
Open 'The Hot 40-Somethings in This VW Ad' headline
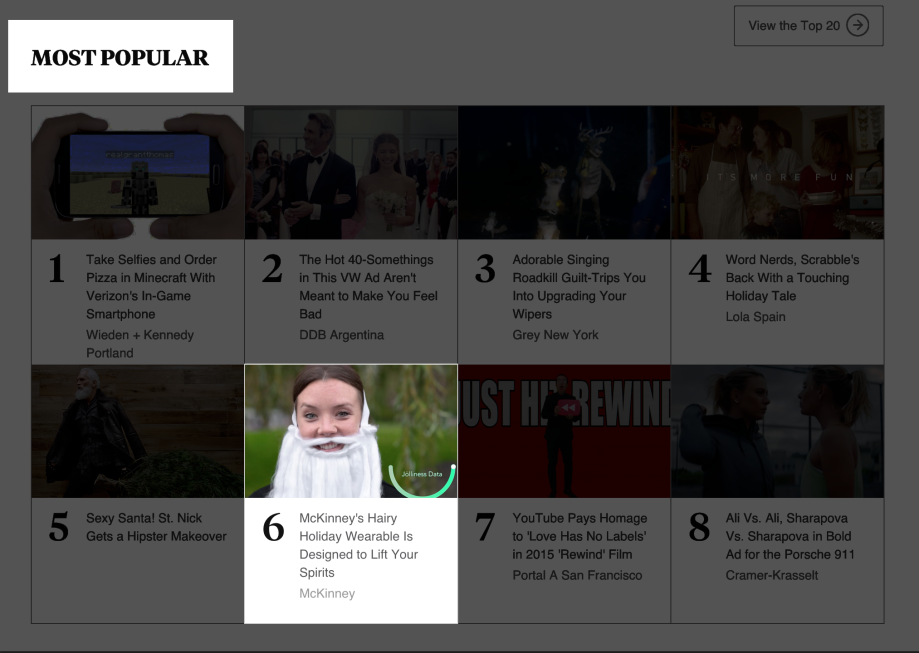(x=368, y=287)
